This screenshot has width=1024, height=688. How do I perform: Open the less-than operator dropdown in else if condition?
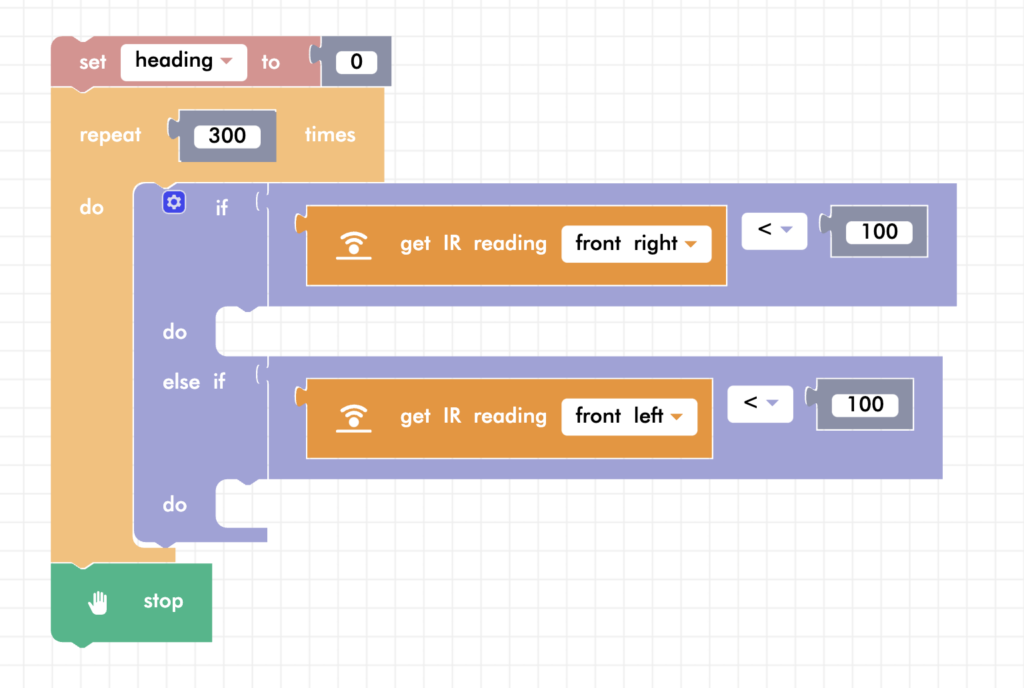(x=760, y=404)
